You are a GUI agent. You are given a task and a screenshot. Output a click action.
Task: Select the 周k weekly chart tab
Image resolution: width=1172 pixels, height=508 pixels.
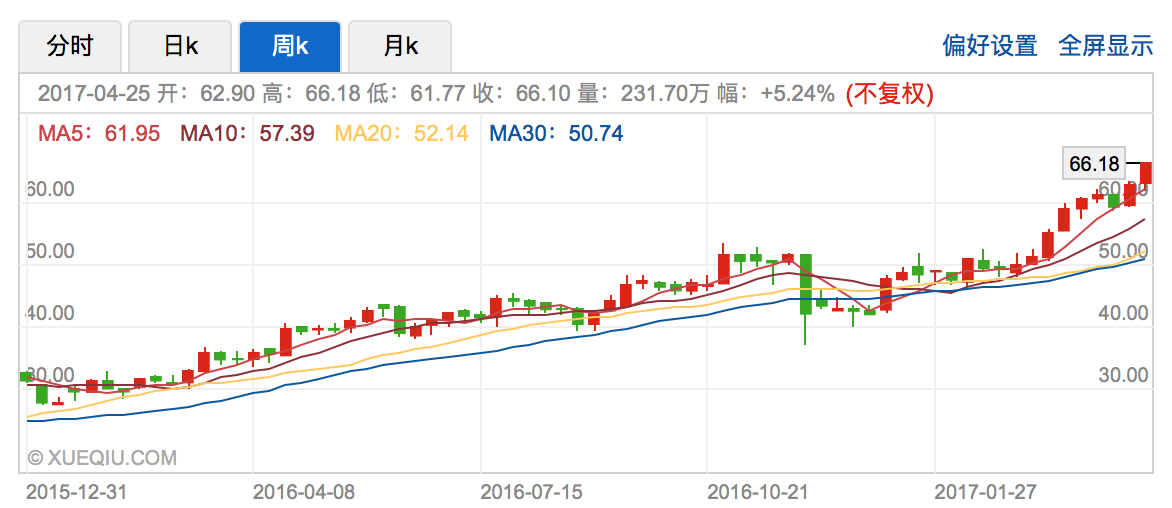click(290, 46)
